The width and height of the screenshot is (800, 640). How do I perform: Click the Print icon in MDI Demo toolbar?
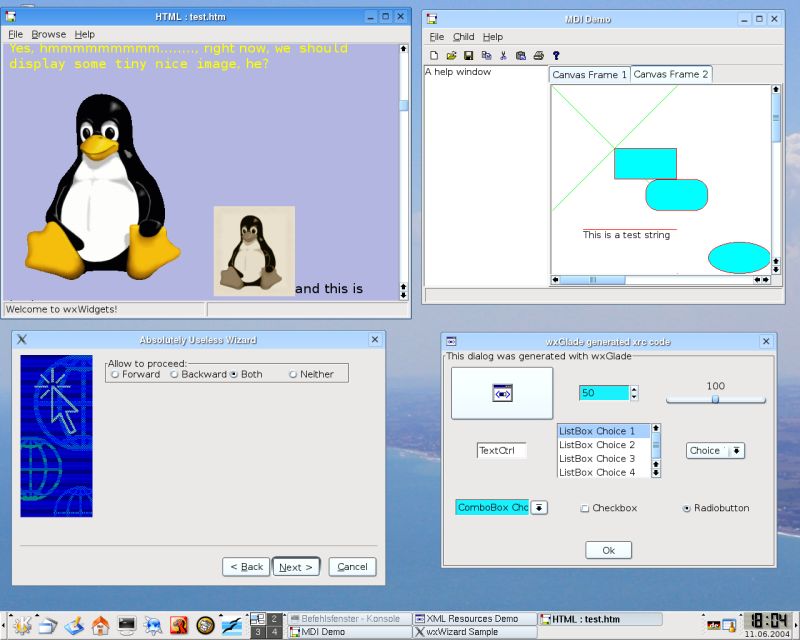pyautogui.click(x=539, y=56)
